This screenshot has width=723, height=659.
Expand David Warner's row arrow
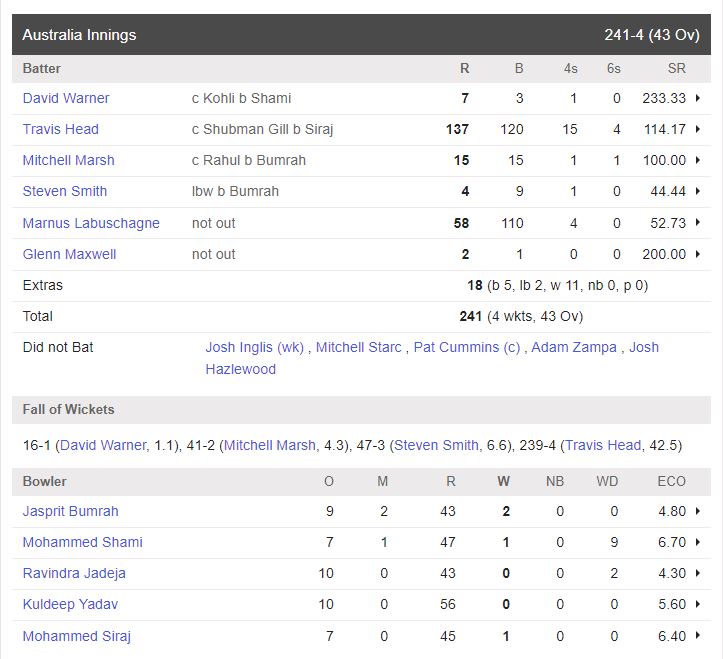[x=697, y=98]
